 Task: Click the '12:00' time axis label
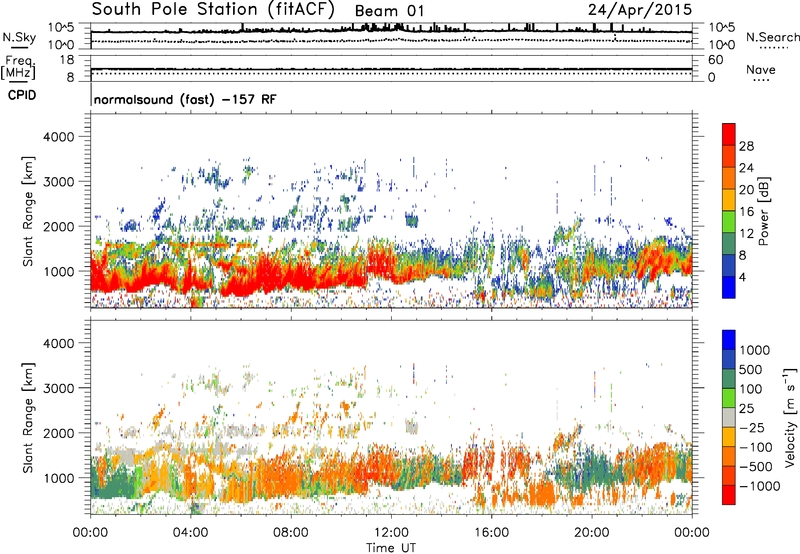[391, 533]
